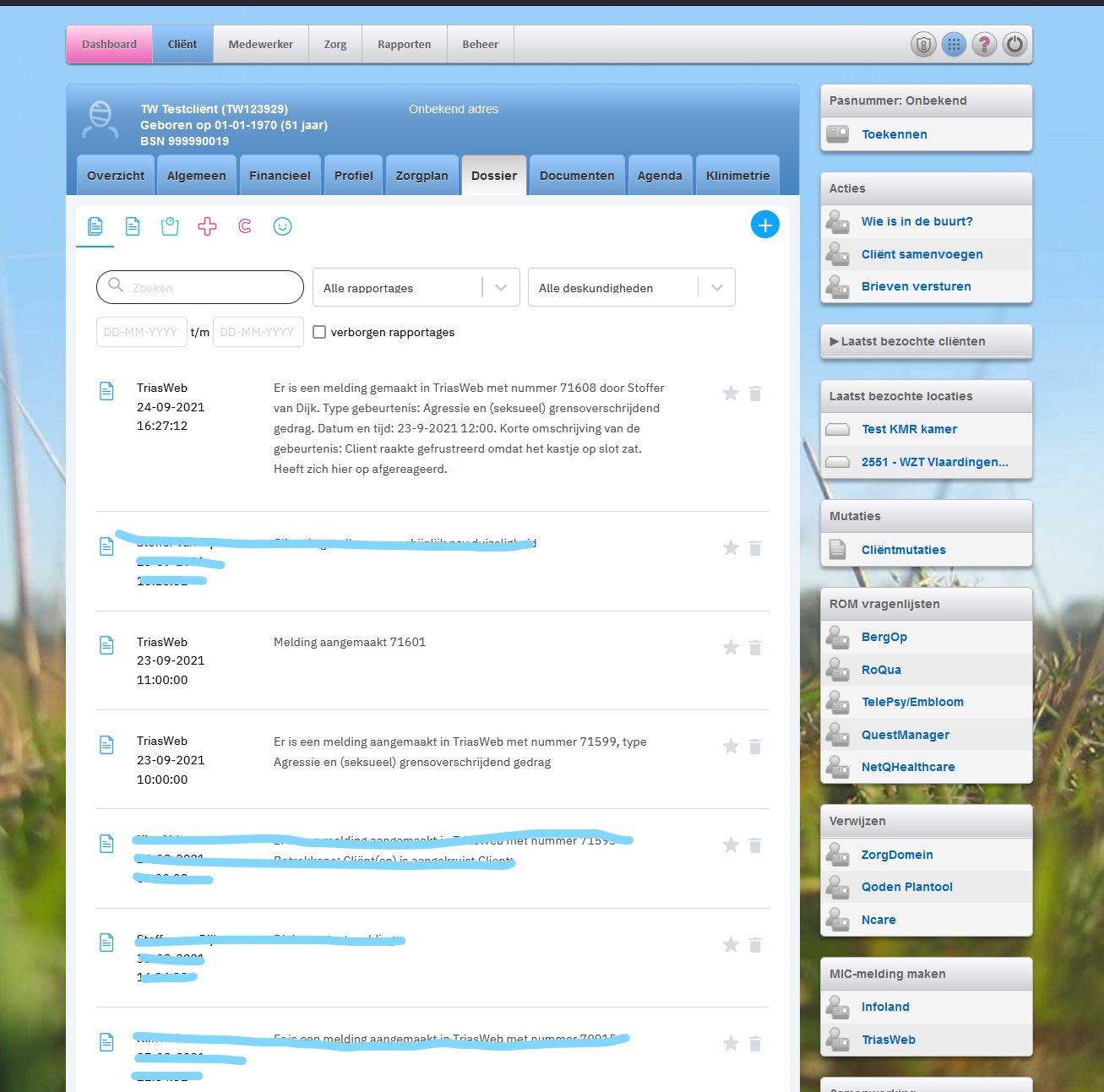Screen dimensions: 1104x1092
Task: Open the TriasWeb MIC-melding link
Action: coord(888,1040)
